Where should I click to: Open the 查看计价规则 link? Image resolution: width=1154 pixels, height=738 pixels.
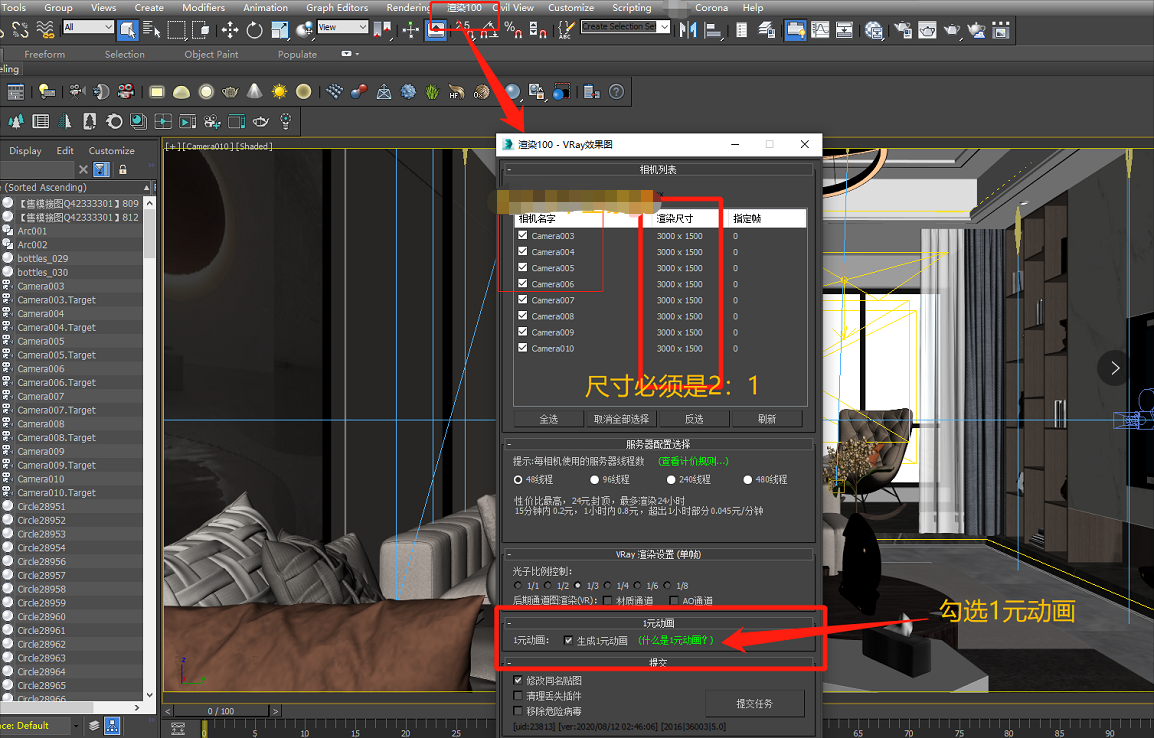pos(693,461)
